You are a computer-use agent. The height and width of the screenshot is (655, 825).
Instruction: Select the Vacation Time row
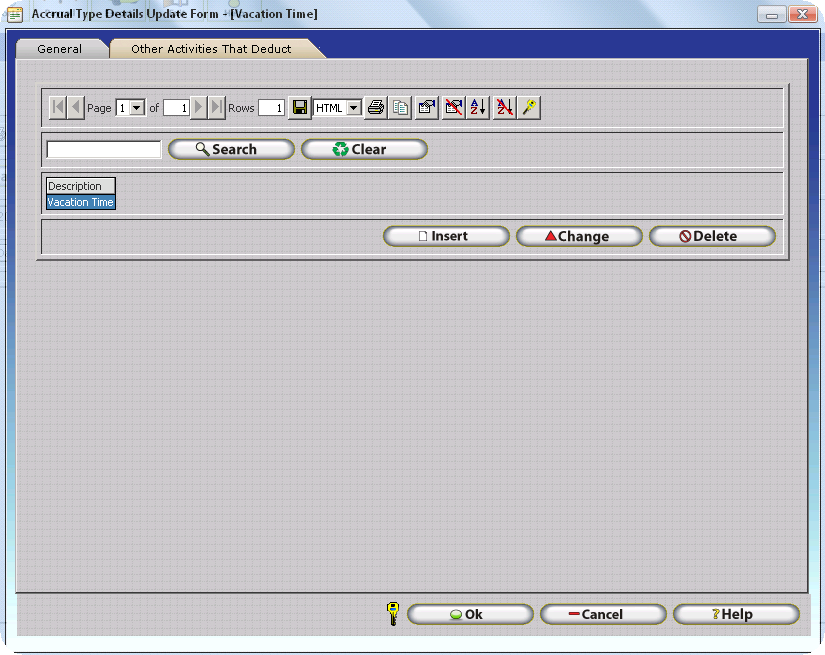pyautogui.click(x=81, y=203)
